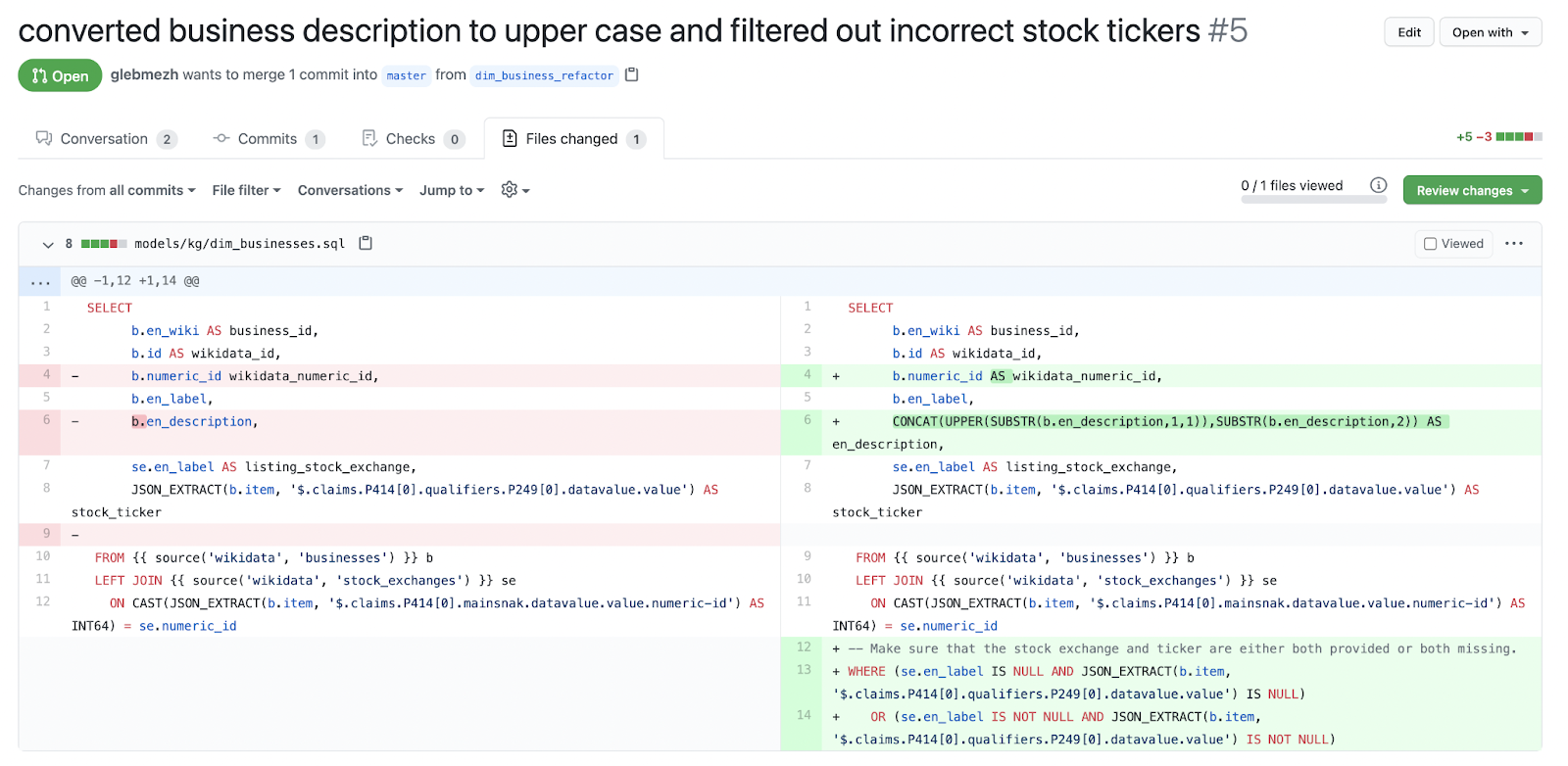The image size is (1568, 766).
Task: Switch to the Conversation tab
Action: (105, 139)
